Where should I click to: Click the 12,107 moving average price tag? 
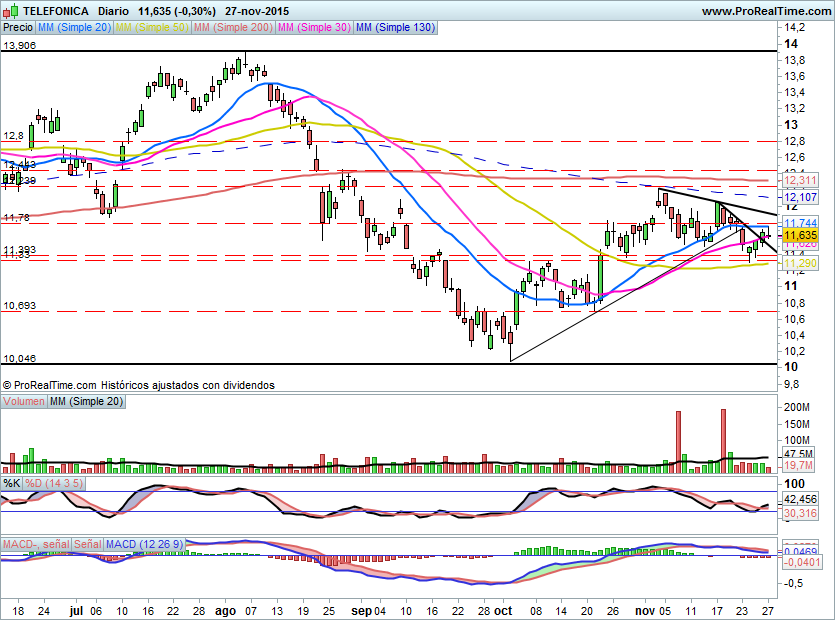[x=800, y=197]
